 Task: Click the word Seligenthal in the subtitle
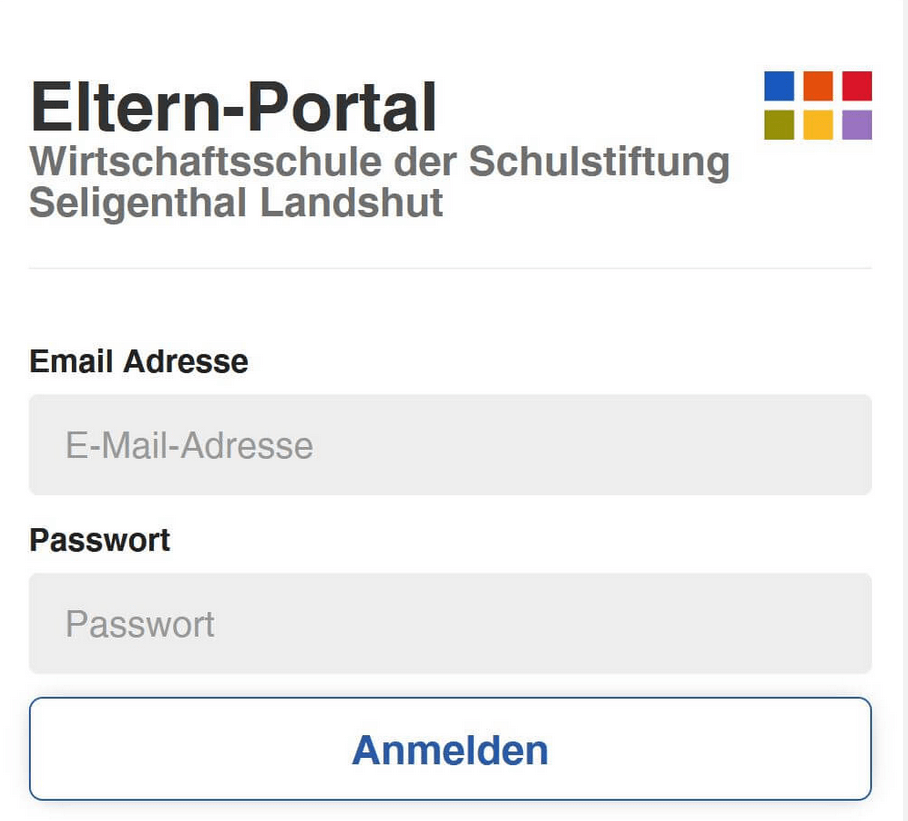138,203
